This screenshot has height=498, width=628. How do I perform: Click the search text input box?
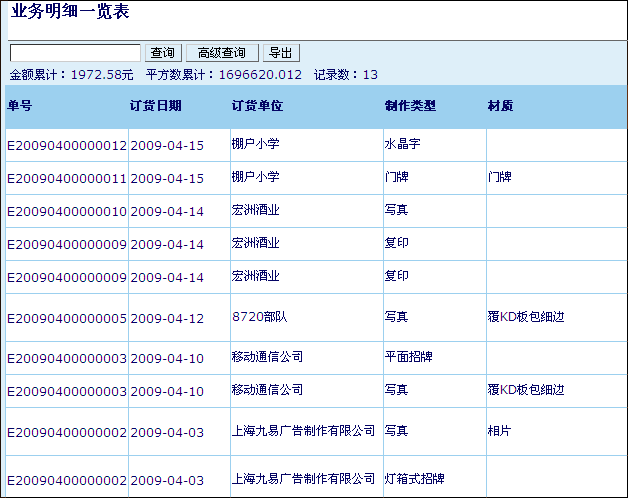(x=75, y=53)
